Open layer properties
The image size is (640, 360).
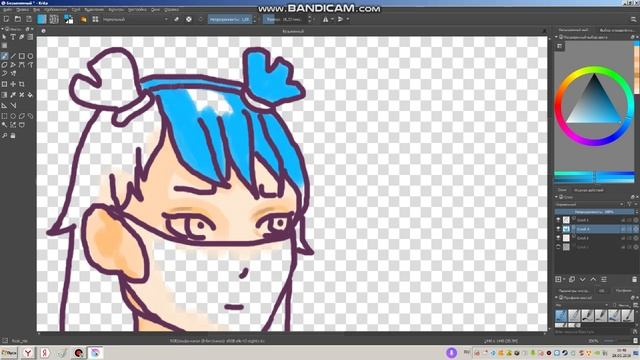pyautogui.click(x=604, y=280)
